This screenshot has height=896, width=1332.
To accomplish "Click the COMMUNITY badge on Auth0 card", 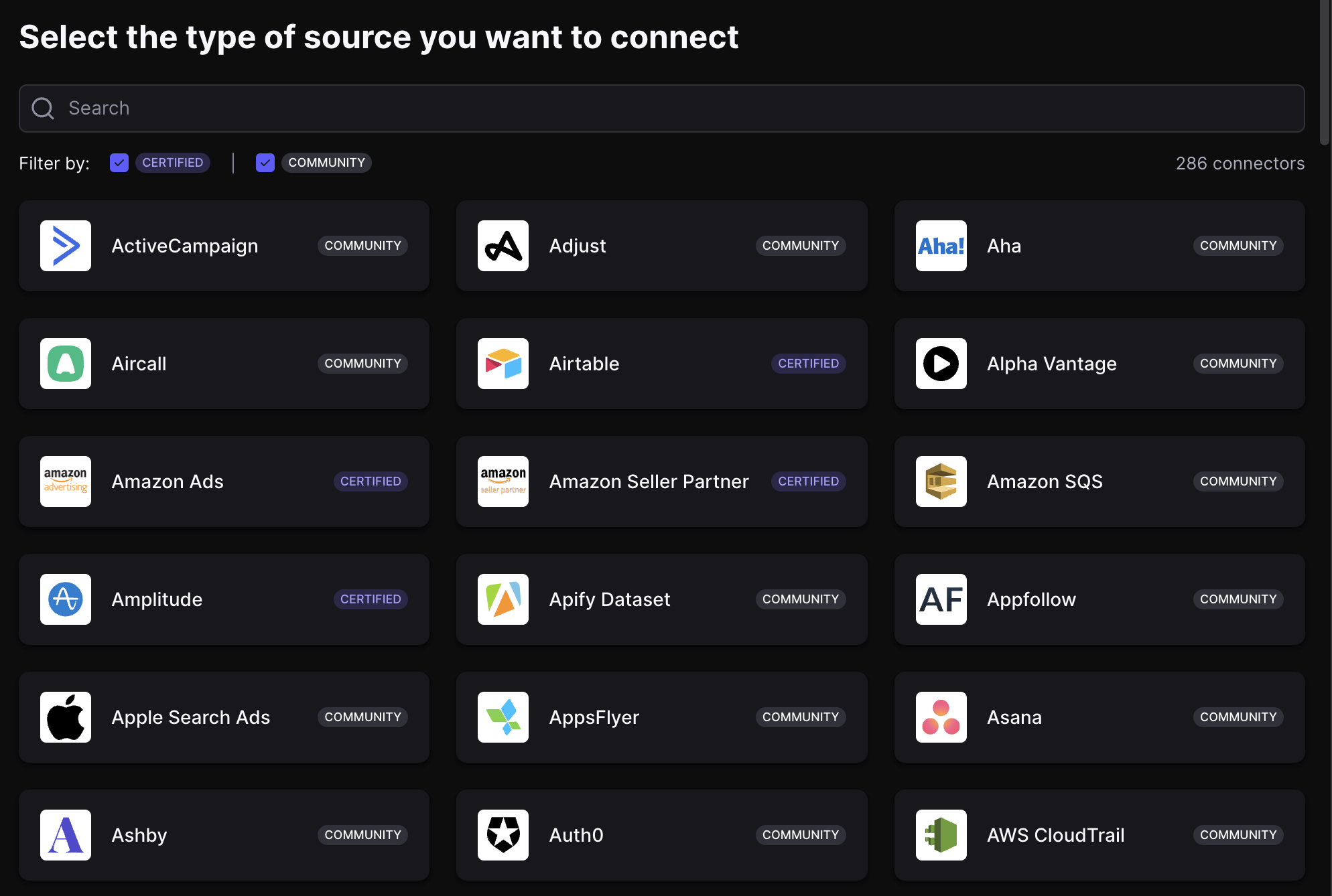I will click(801, 835).
